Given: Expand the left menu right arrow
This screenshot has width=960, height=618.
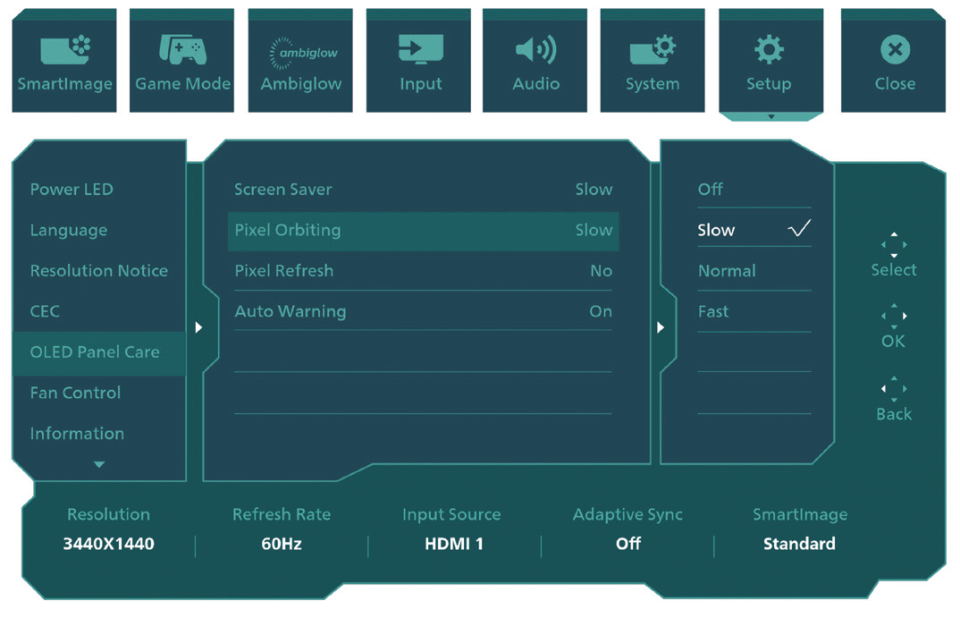Looking at the screenshot, I should (x=199, y=327).
